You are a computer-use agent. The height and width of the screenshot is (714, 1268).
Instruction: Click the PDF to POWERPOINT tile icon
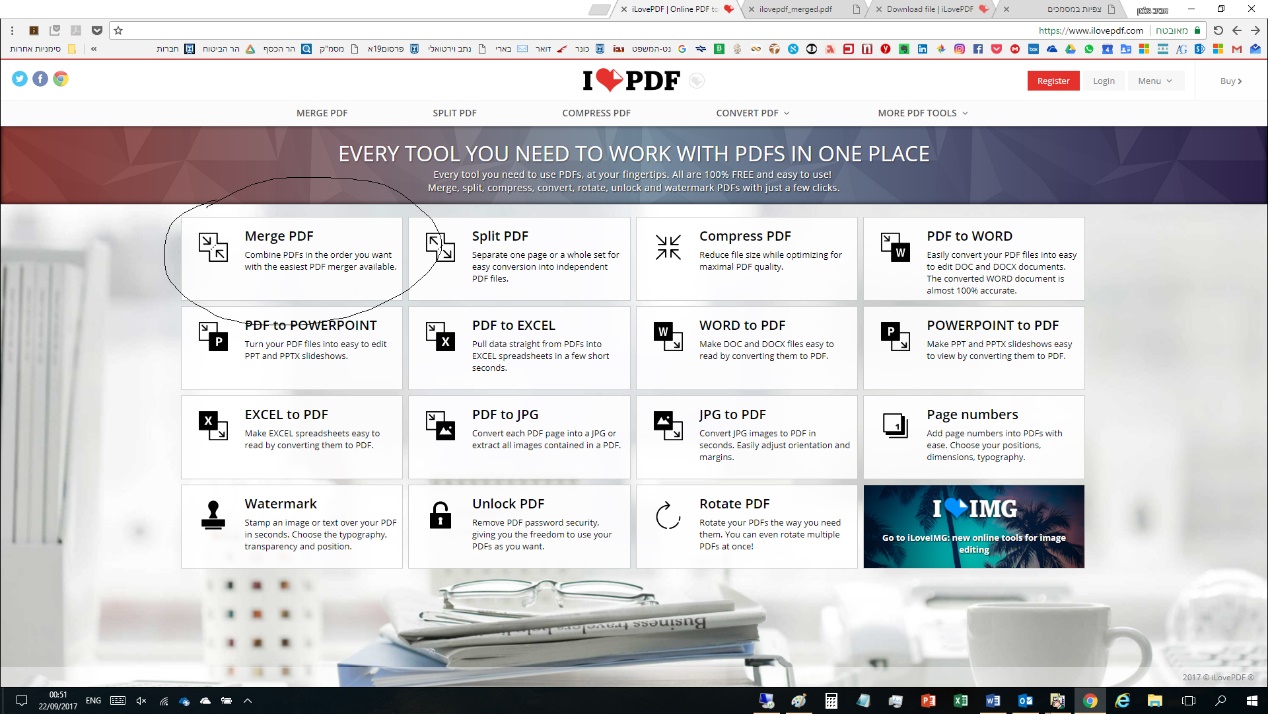(x=213, y=336)
